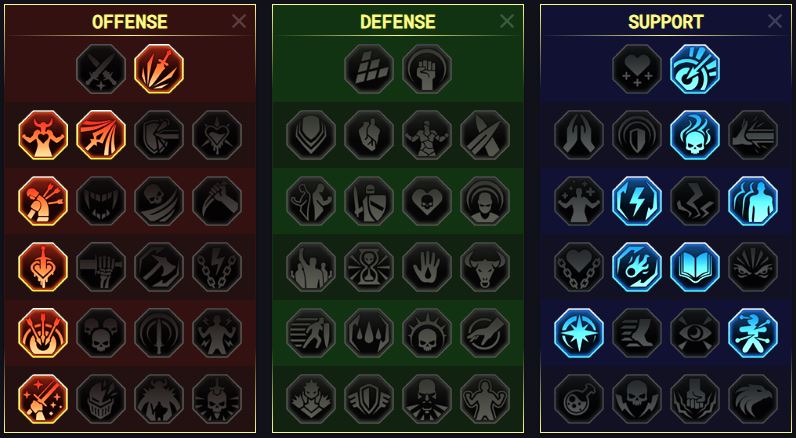
Task: Click the hourglass mastery in Defense tree
Action: [x=369, y=267]
